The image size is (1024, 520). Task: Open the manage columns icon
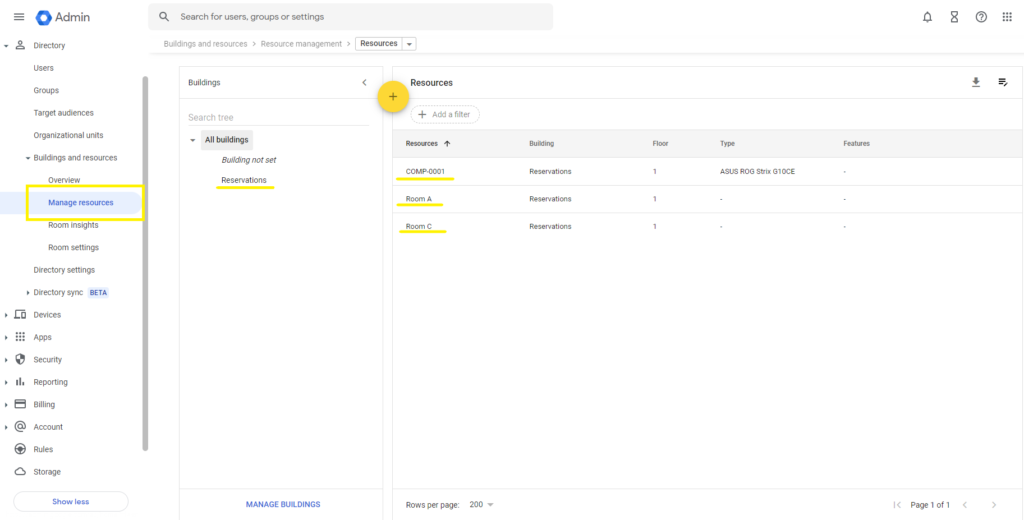tap(1002, 82)
